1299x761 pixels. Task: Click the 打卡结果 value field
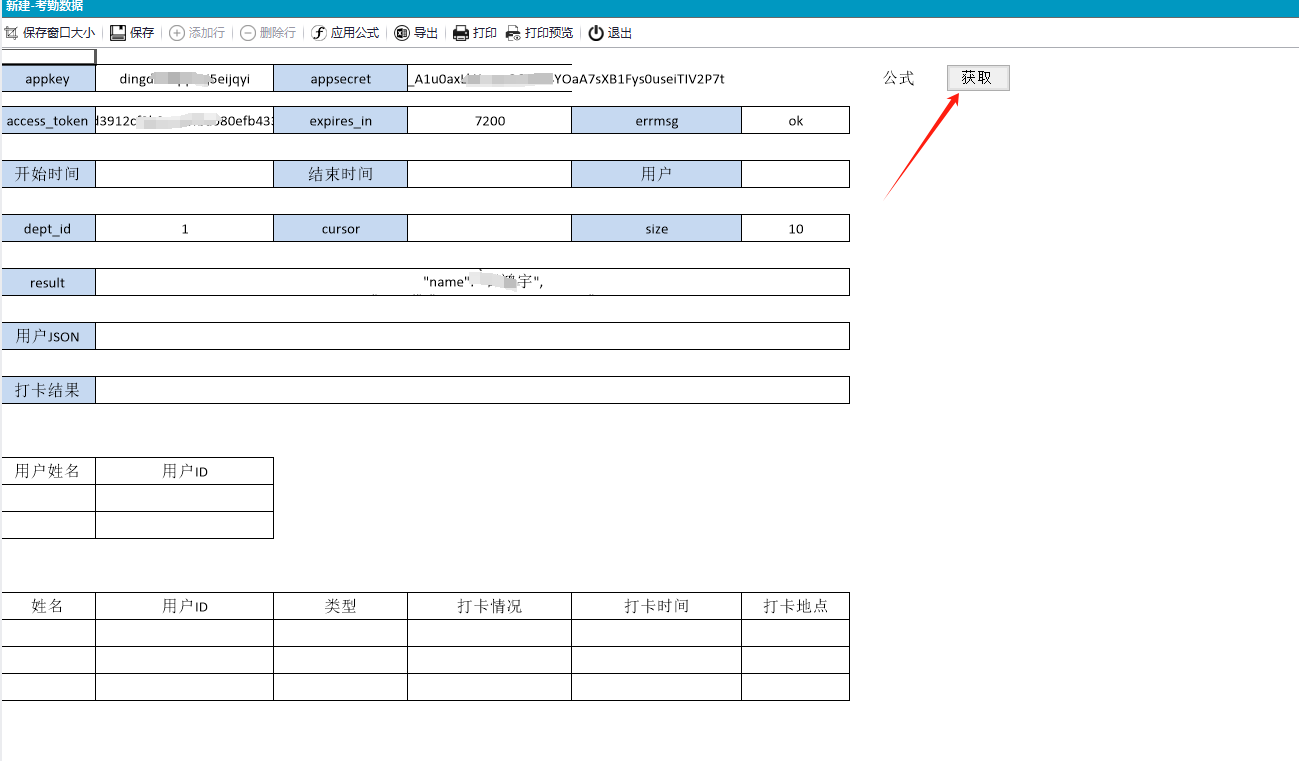tap(472, 390)
